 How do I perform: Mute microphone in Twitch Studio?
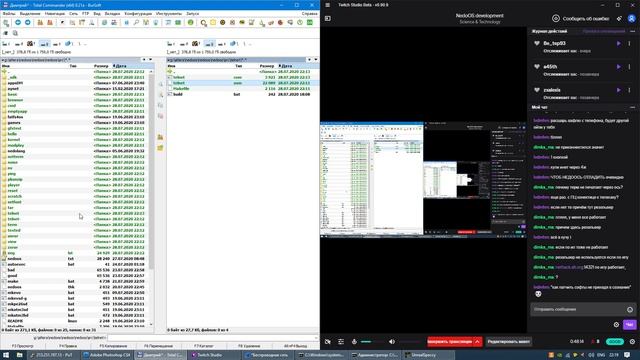pyautogui.click(x=354, y=342)
